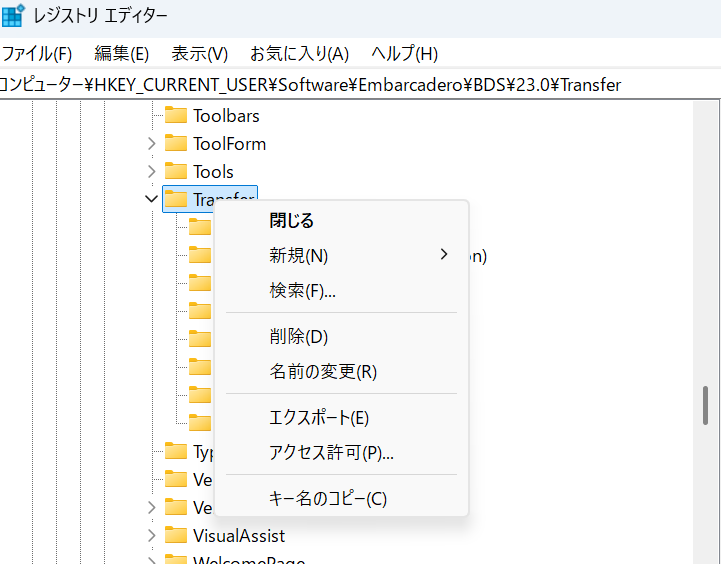Image resolution: width=721 pixels, height=564 pixels.
Task: Click the Transfer folder icon
Action: pyautogui.click(x=176, y=200)
